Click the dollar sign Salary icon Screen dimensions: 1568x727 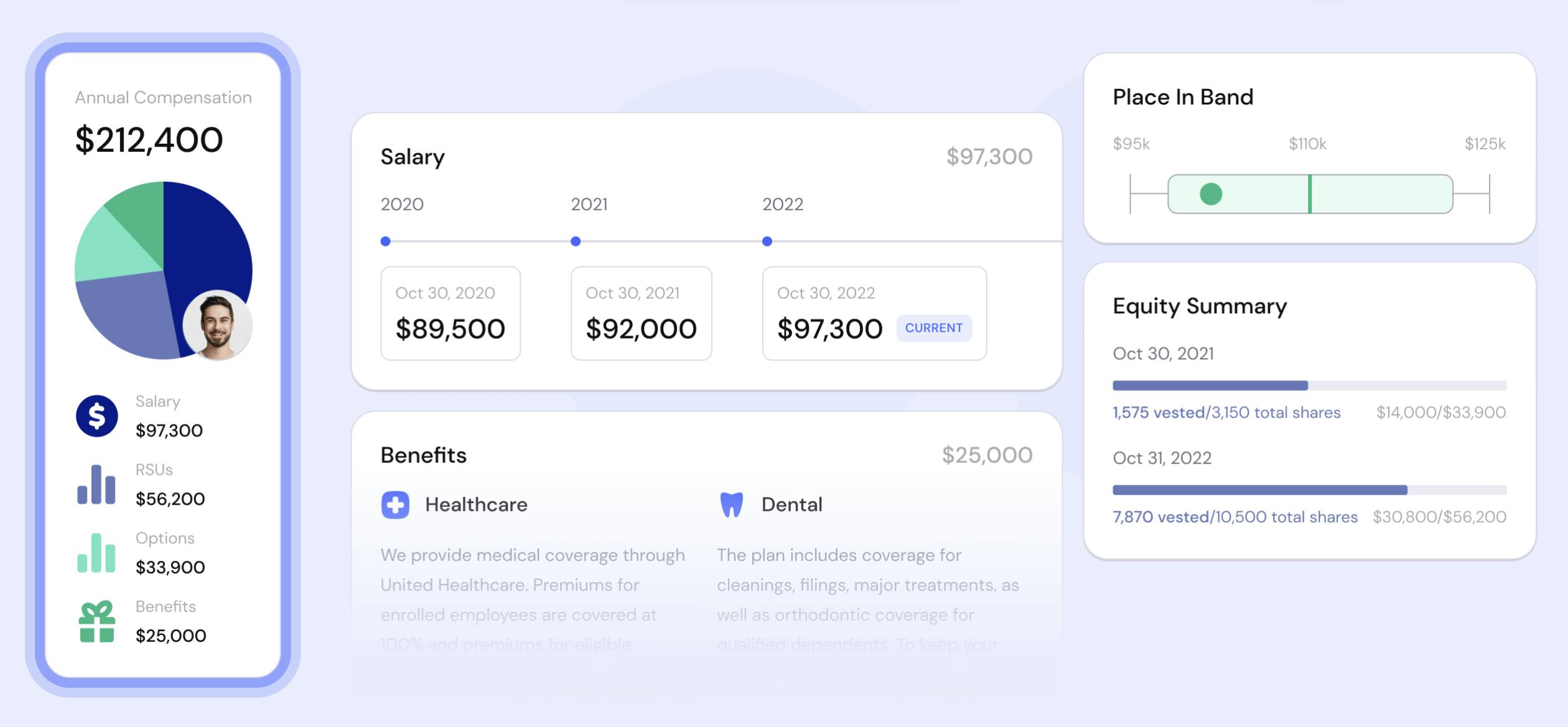(97, 416)
